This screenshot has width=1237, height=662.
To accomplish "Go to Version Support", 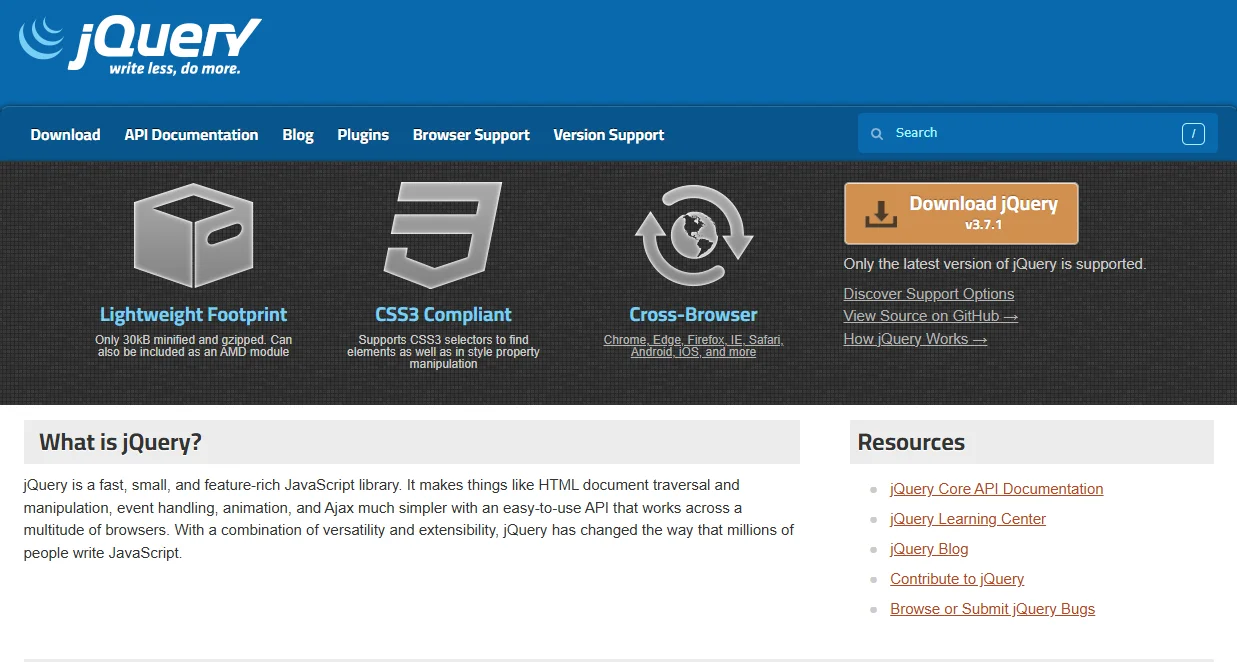I will [x=608, y=134].
